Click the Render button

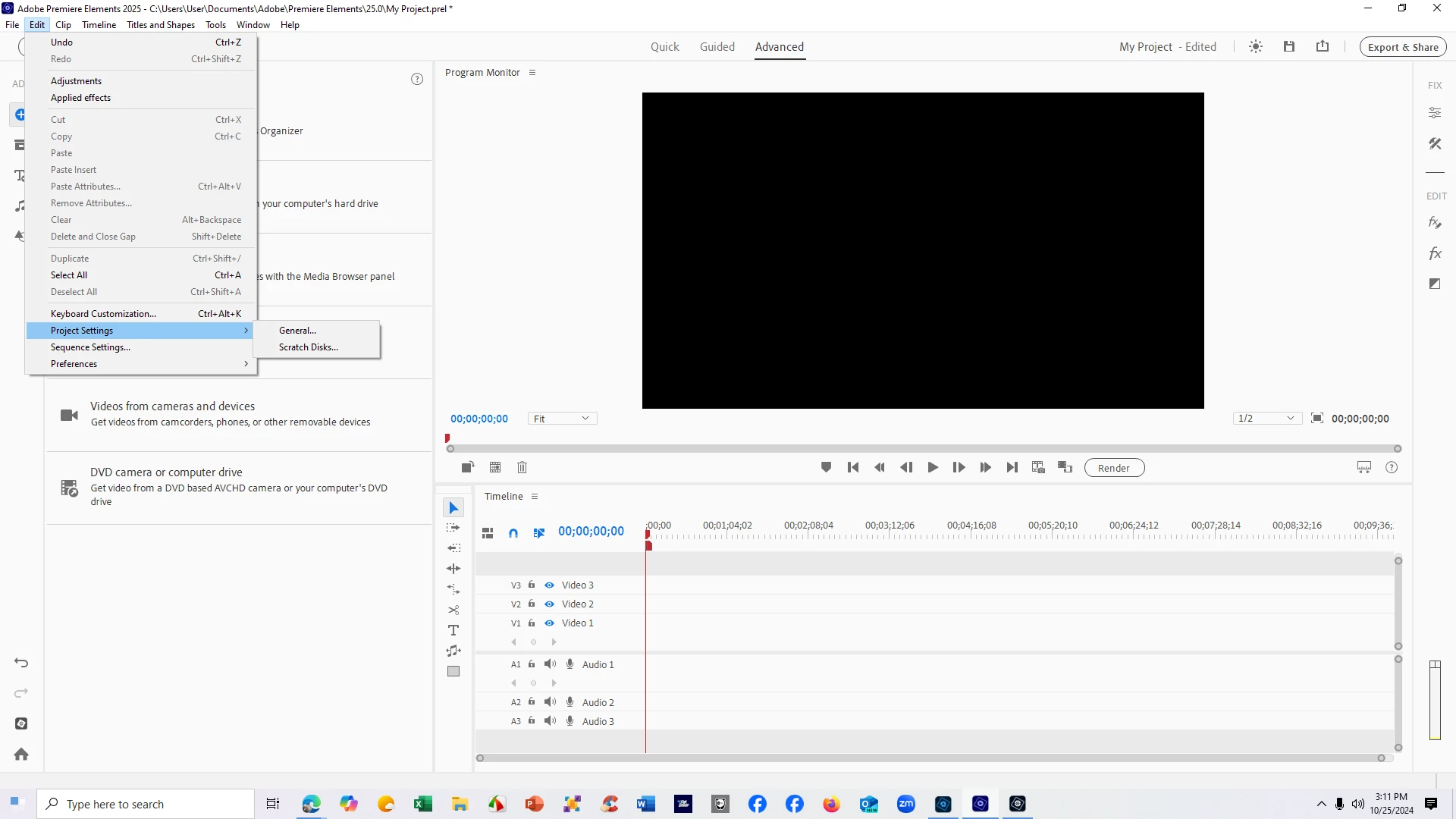point(1113,468)
